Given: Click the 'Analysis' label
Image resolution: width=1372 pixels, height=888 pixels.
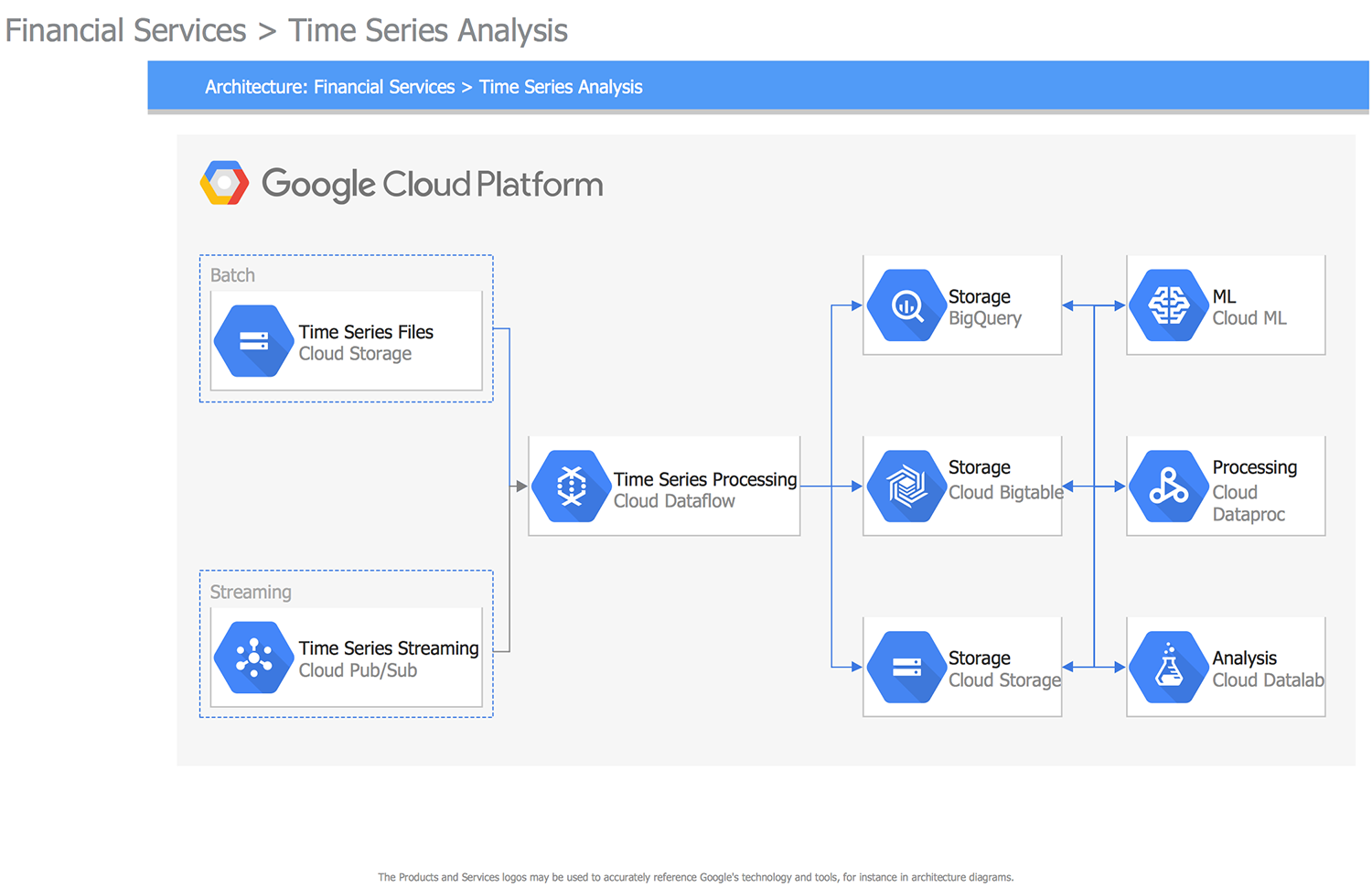Looking at the screenshot, I should click(x=1244, y=658).
